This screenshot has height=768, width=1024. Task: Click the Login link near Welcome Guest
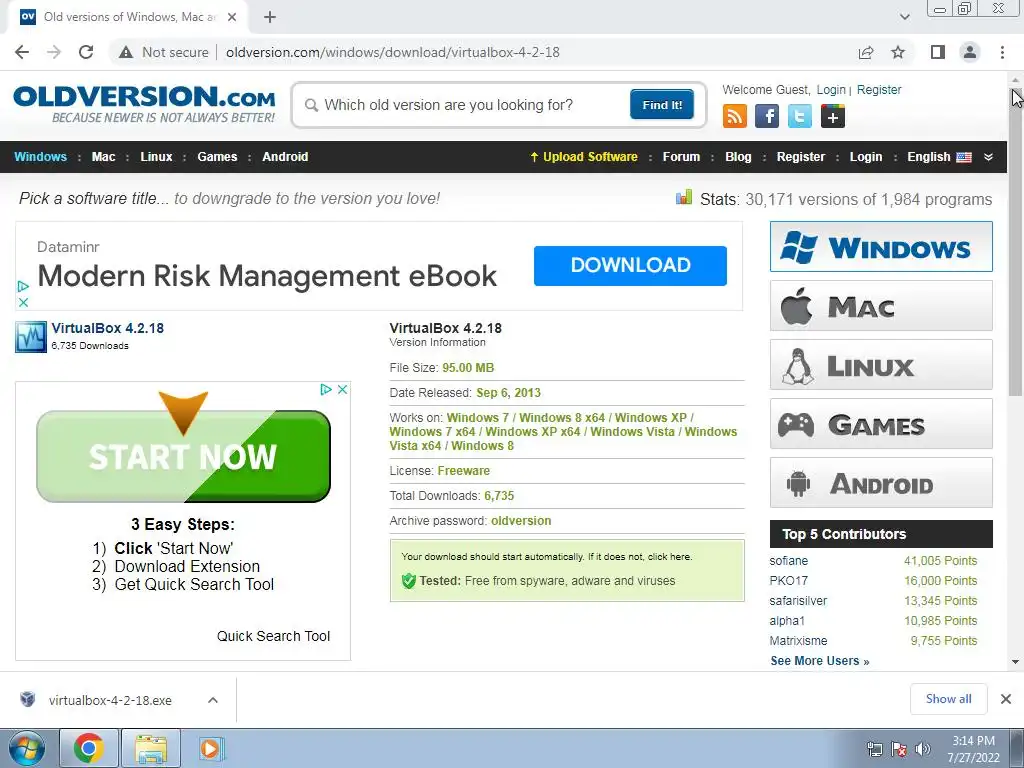tap(831, 90)
